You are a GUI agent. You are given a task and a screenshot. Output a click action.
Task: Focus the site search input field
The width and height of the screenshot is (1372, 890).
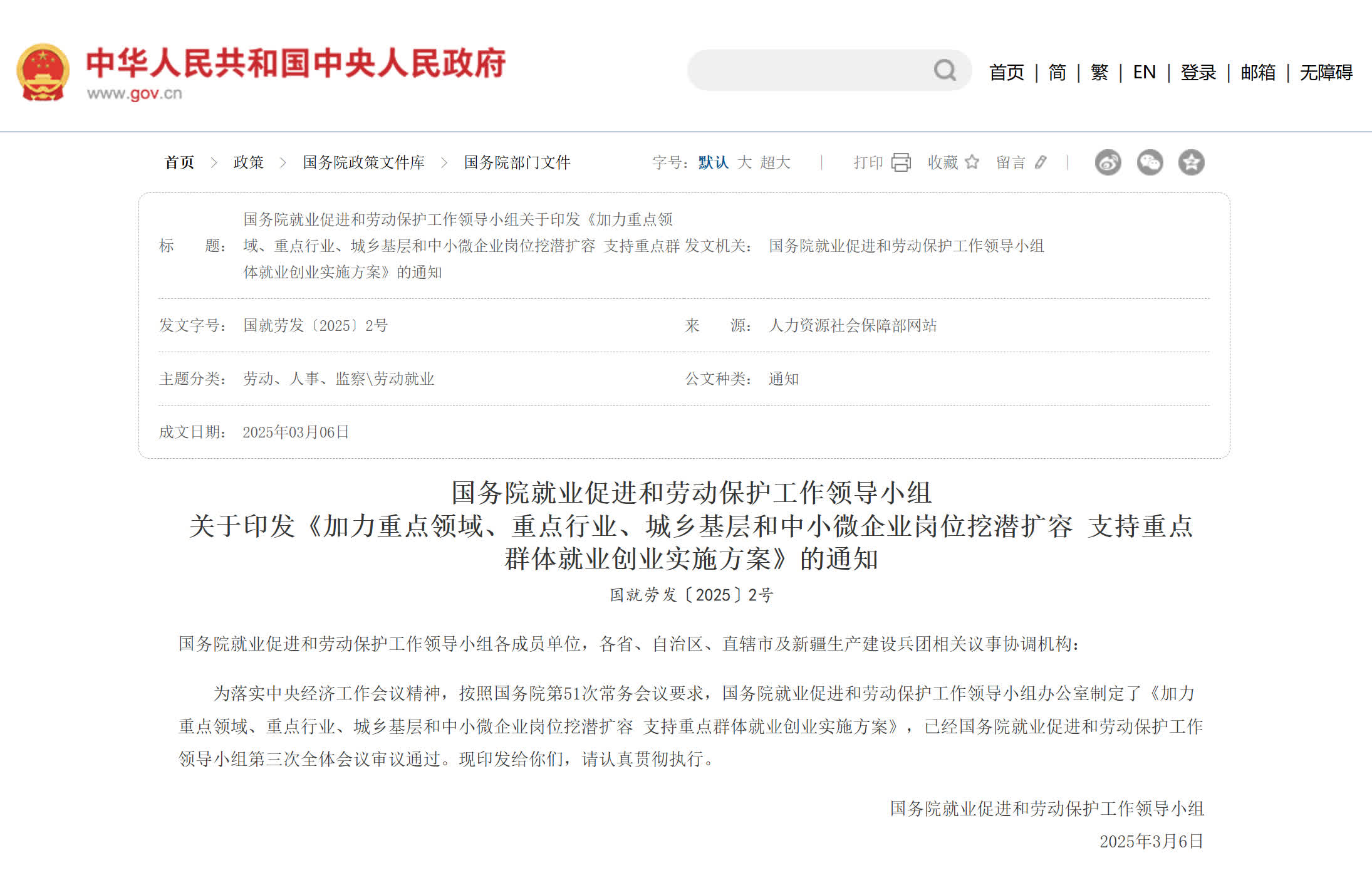(x=808, y=70)
